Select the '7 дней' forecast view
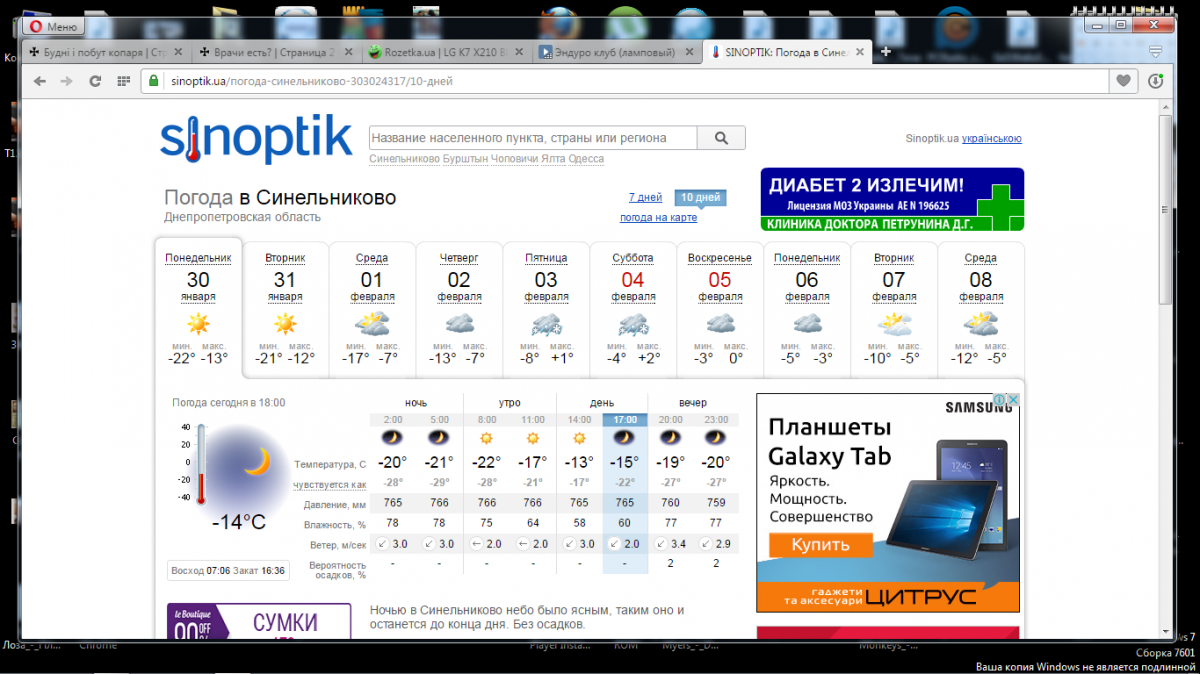The height and width of the screenshot is (674, 1200). click(645, 197)
